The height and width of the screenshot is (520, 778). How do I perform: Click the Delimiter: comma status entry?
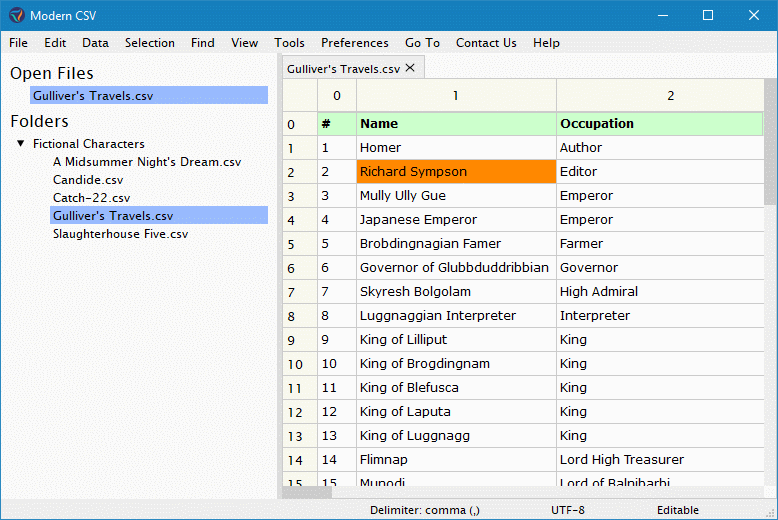(425, 510)
